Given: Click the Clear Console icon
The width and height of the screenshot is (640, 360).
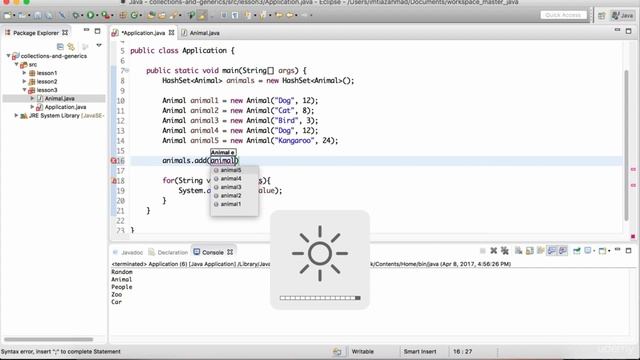Looking at the screenshot, I should click(x=518, y=251).
